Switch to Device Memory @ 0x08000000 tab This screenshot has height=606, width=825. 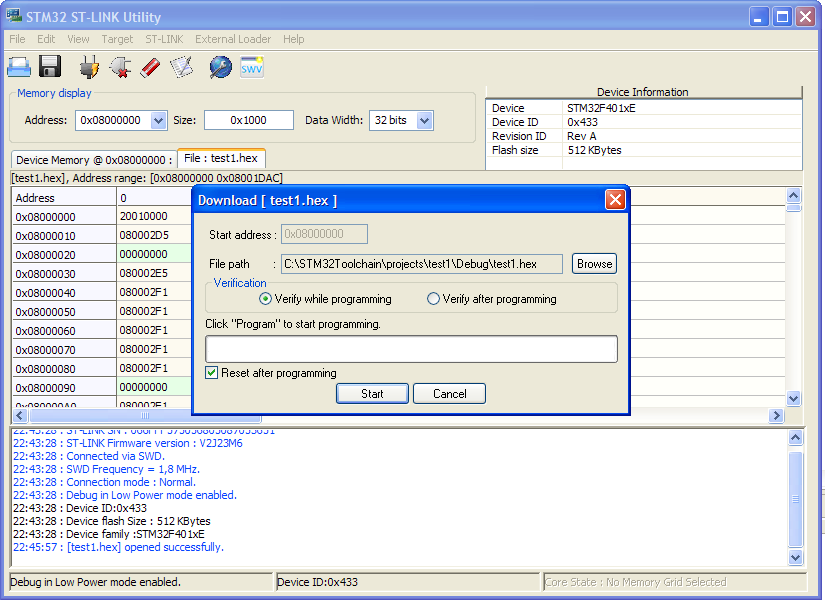[x=94, y=160]
